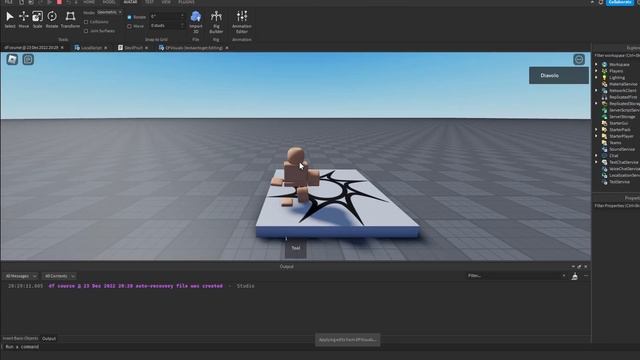
Task: Expand the Workspace node
Action: pyautogui.click(x=596, y=64)
